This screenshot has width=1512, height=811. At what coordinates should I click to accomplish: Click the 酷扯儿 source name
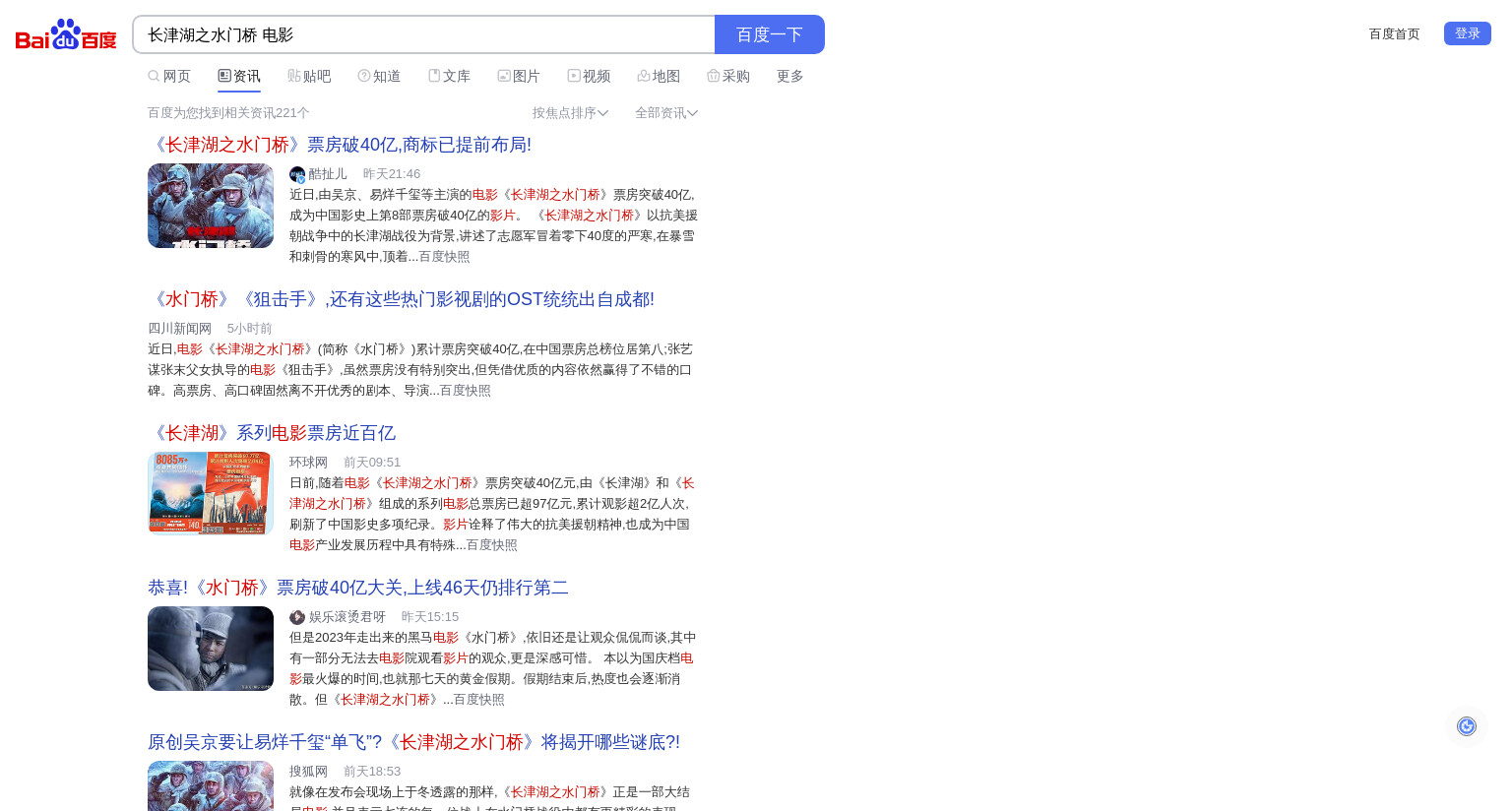coord(328,174)
